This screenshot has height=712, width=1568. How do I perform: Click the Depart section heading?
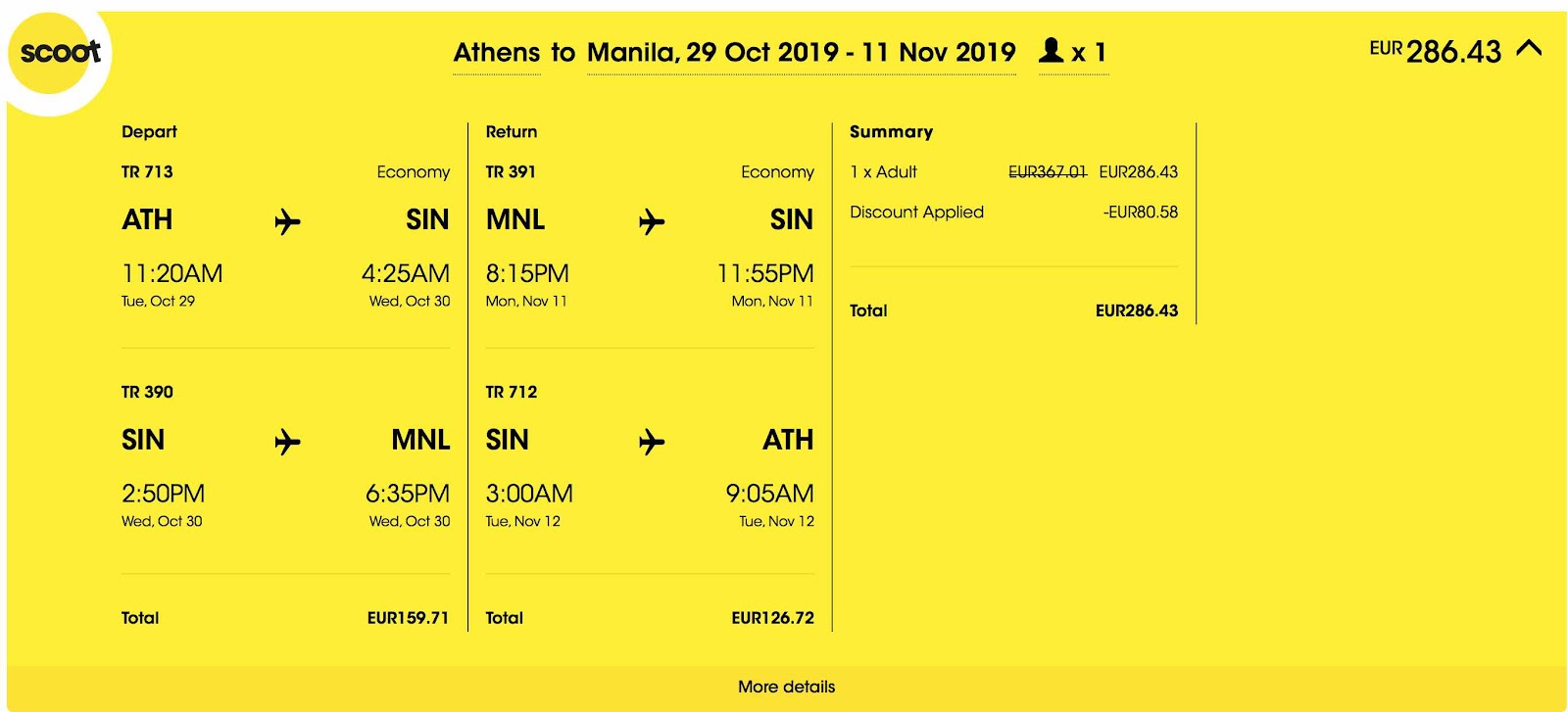149,131
